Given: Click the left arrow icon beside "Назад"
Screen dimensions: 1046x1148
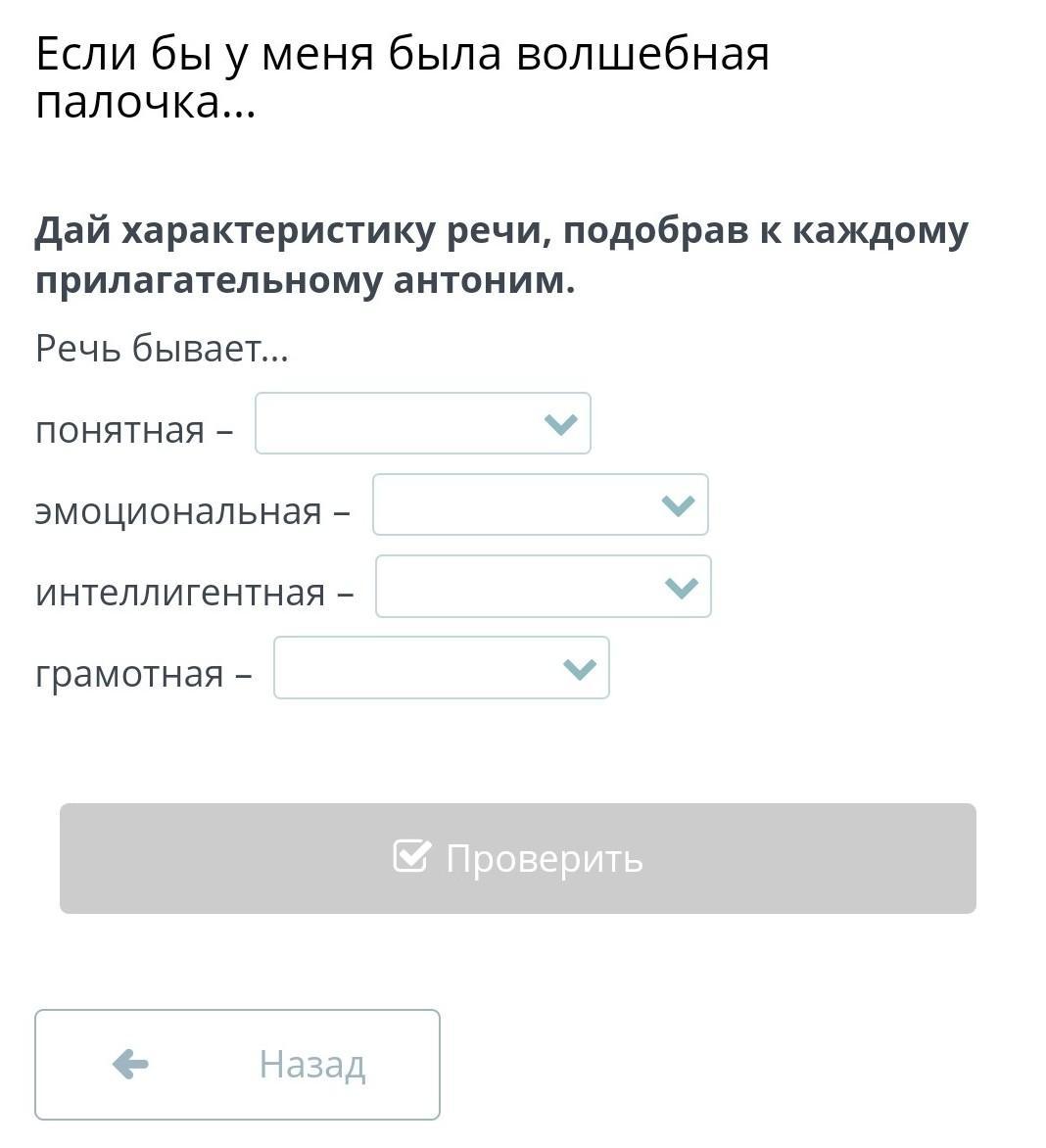Looking at the screenshot, I should click(130, 1064).
